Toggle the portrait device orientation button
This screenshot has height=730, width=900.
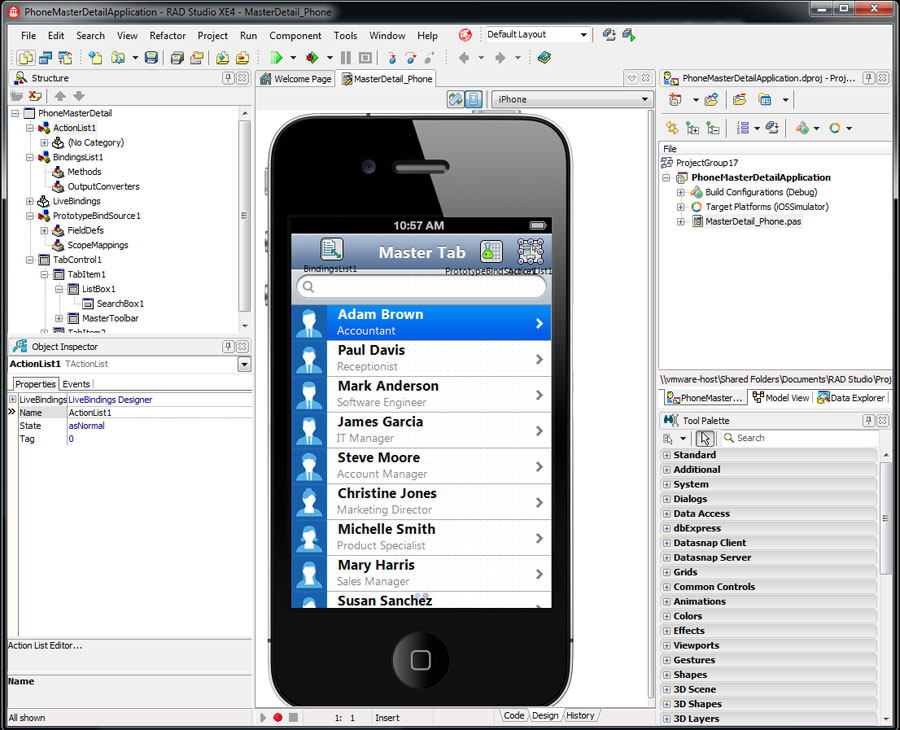coord(473,99)
